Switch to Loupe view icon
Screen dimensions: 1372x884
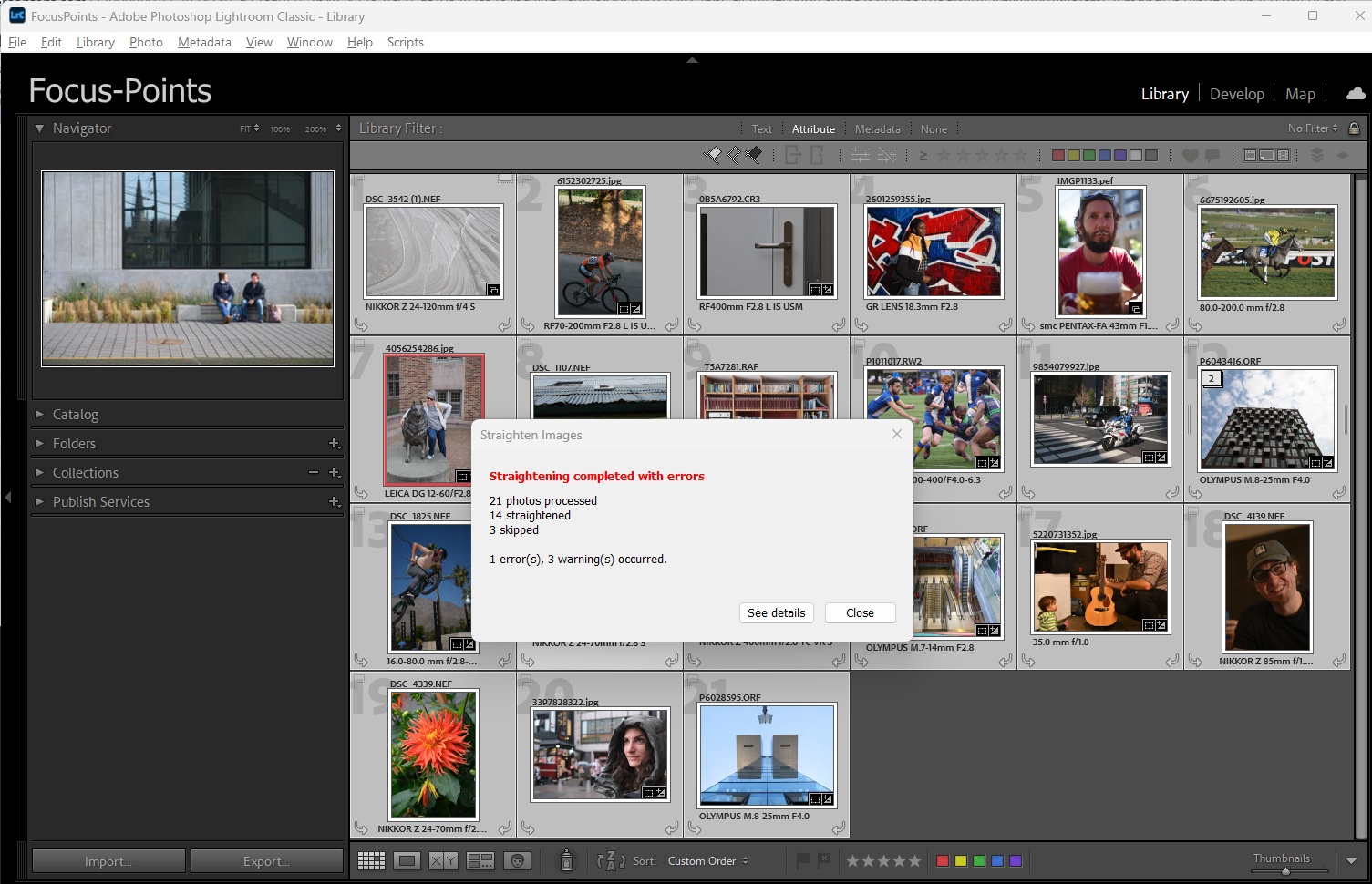pyautogui.click(x=407, y=861)
